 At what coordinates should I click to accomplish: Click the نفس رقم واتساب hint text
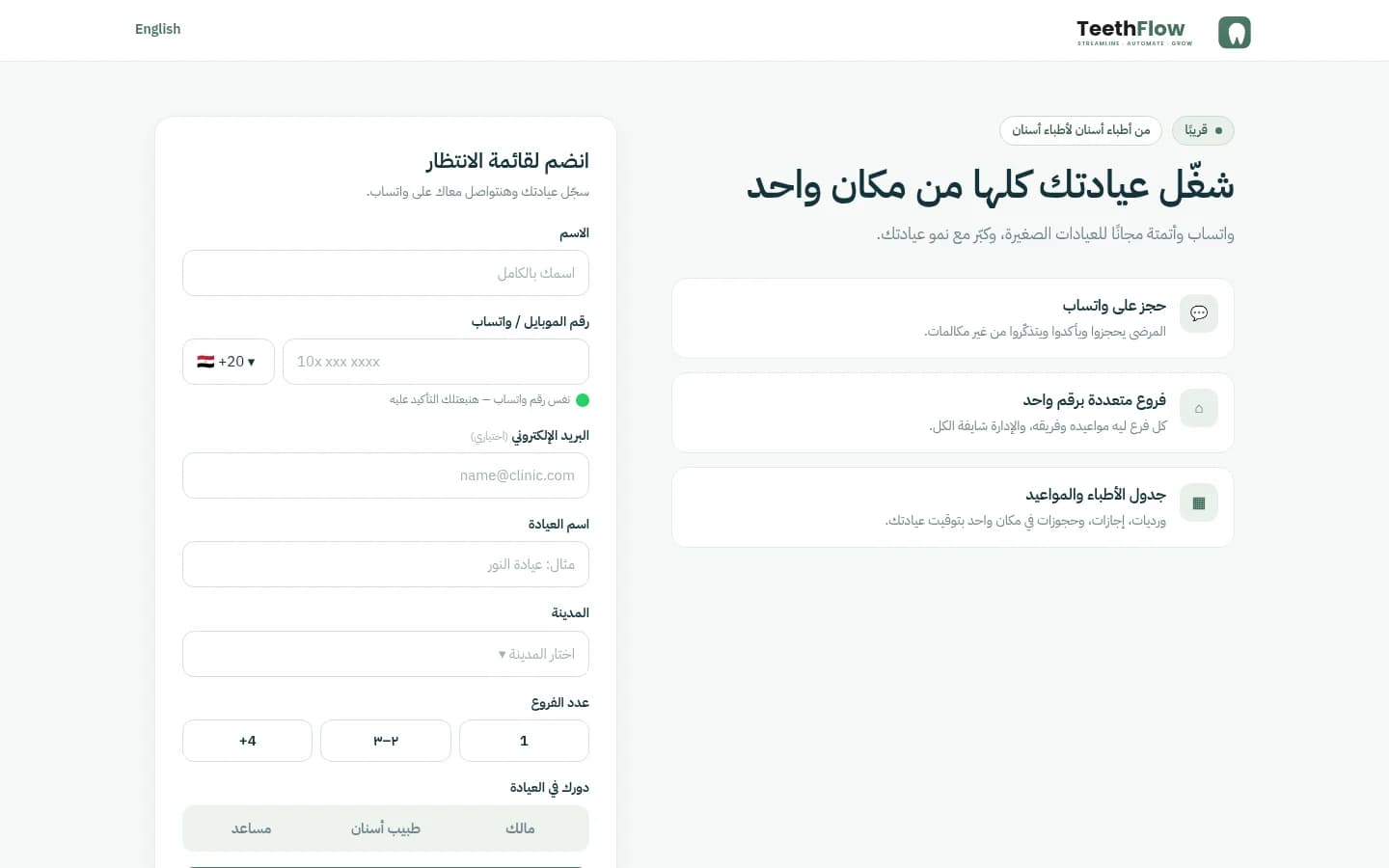479,399
